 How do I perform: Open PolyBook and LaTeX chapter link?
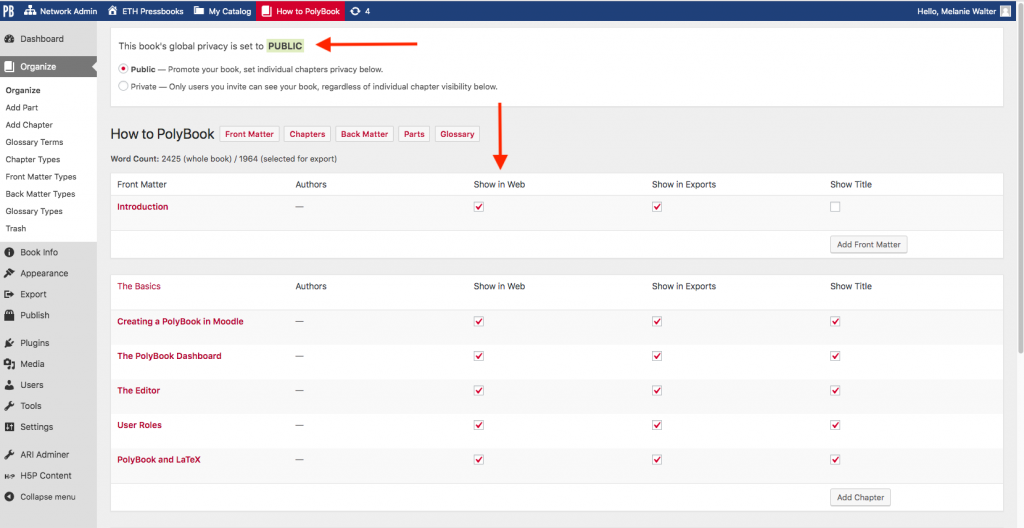click(159, 459)
